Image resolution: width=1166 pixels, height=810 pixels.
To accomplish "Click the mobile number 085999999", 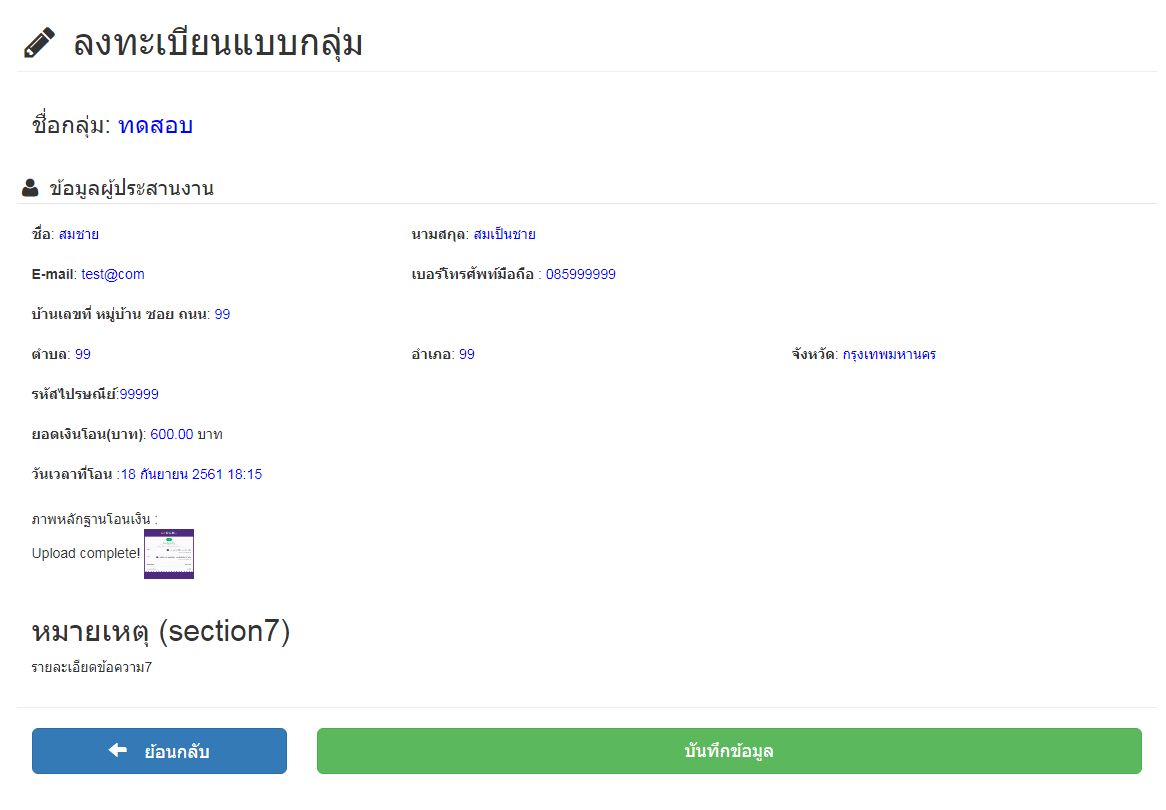I will (580, 274).
